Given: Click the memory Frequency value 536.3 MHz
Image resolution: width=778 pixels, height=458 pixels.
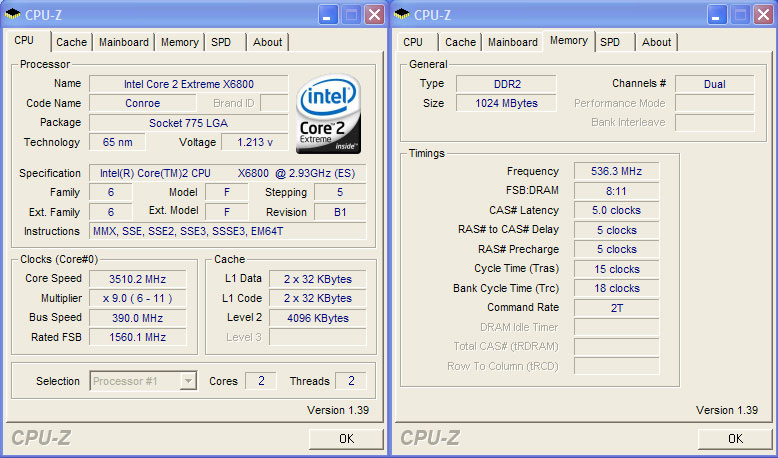Looking at the screenshot, I should [616, 171].
